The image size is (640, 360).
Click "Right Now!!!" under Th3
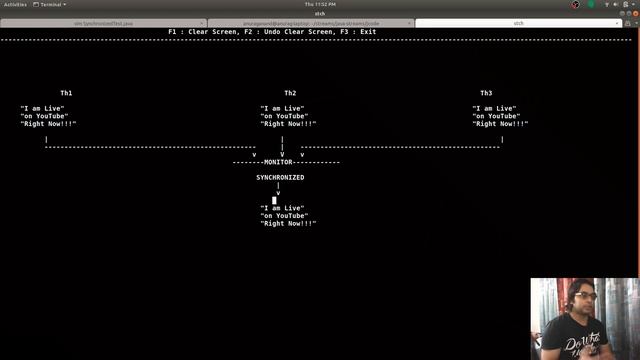500,124
